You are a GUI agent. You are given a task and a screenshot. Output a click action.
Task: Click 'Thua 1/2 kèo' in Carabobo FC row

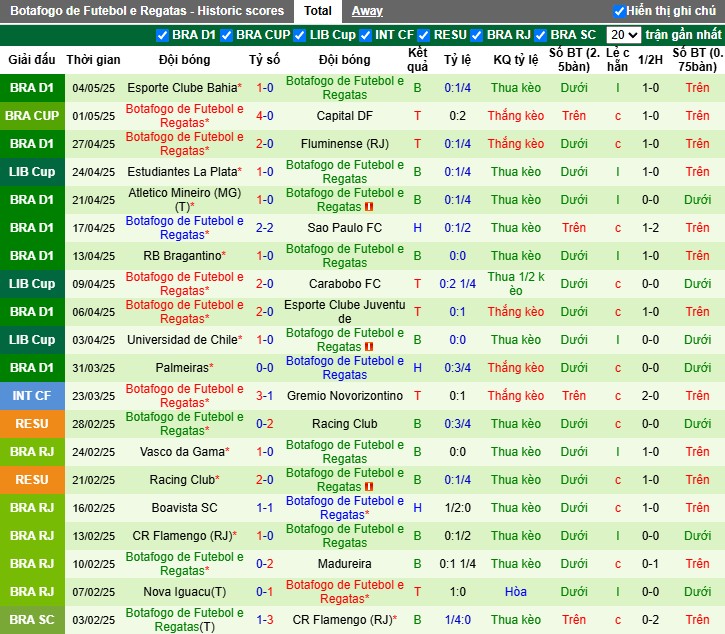[x=516, y=284]
